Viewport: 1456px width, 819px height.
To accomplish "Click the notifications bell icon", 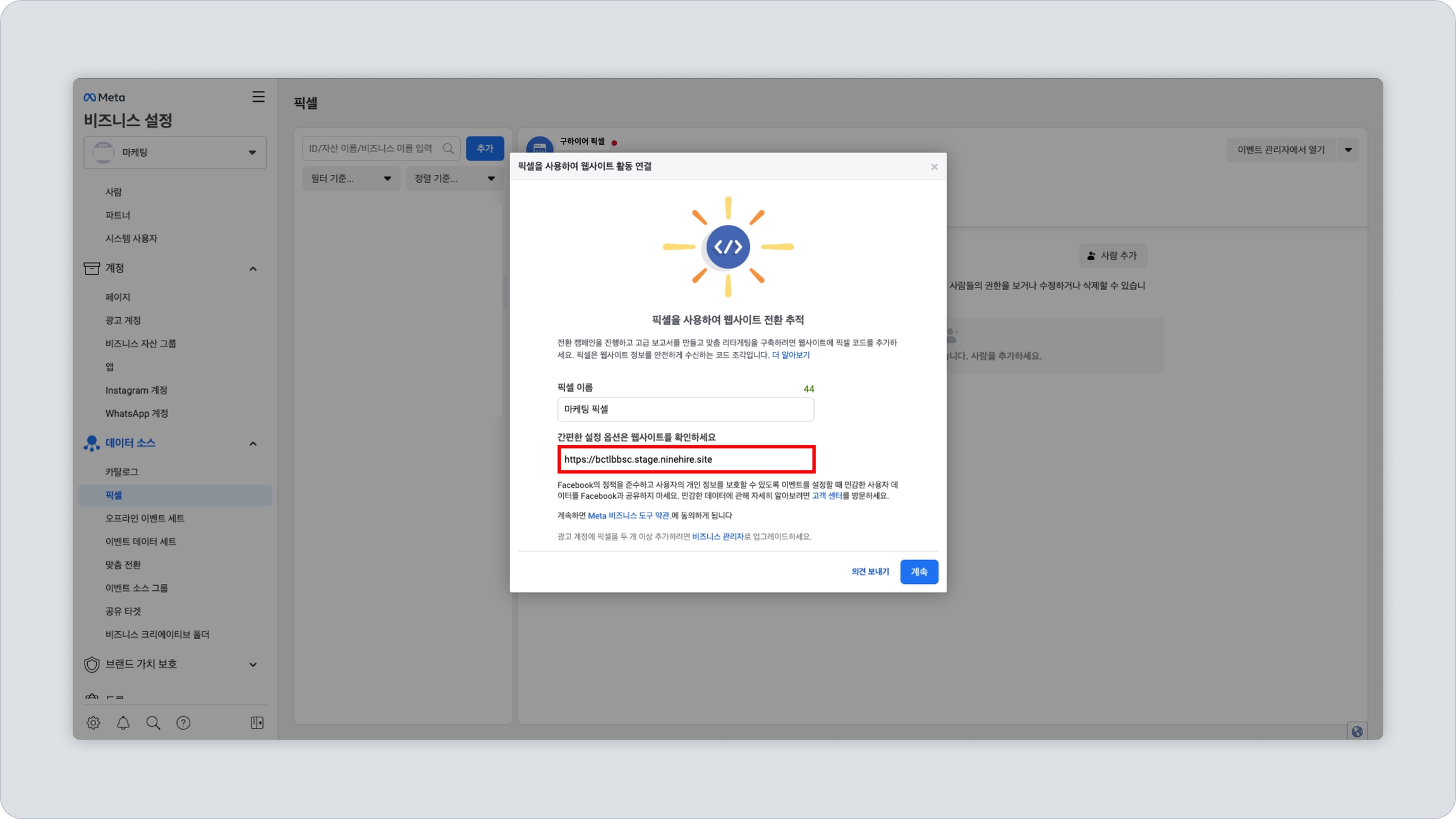I will 123,722.
